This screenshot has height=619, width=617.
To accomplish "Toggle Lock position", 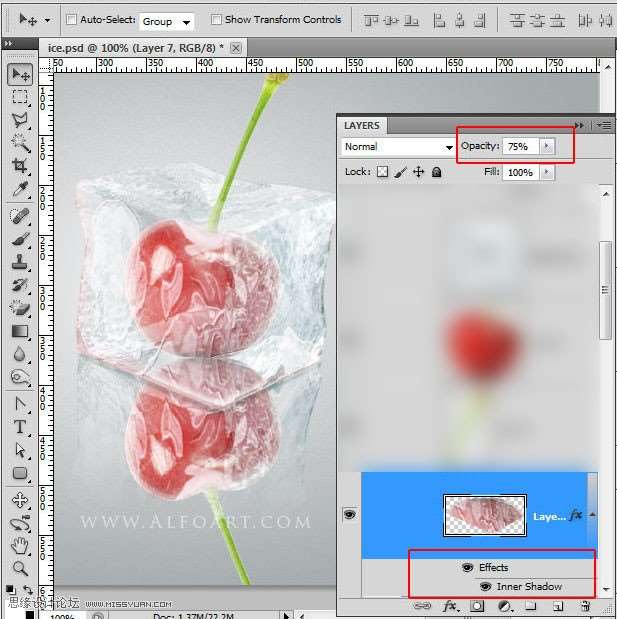I will point(418,172).
